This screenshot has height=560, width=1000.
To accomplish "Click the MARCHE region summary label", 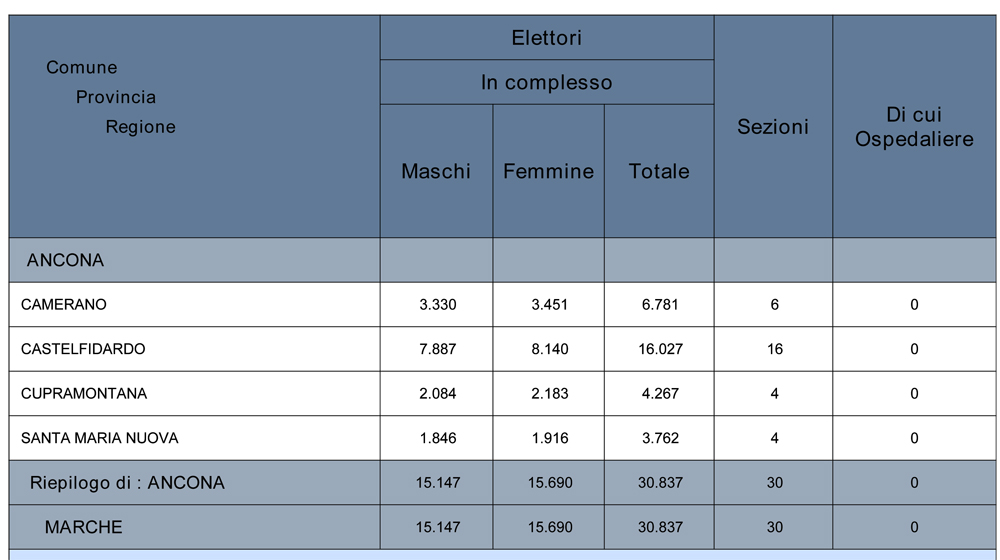I will coord(83,527).
